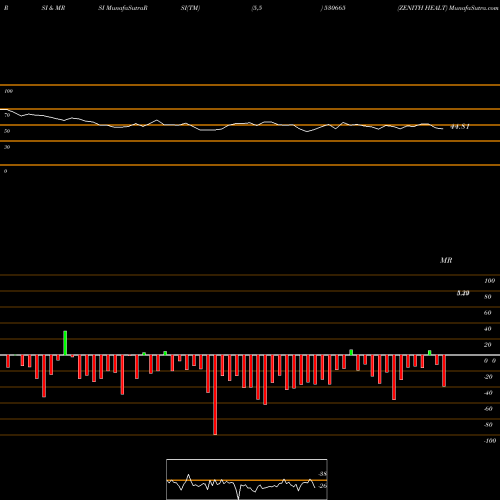
Task: Click the MR axis label -60
Action: click(488, 409)
